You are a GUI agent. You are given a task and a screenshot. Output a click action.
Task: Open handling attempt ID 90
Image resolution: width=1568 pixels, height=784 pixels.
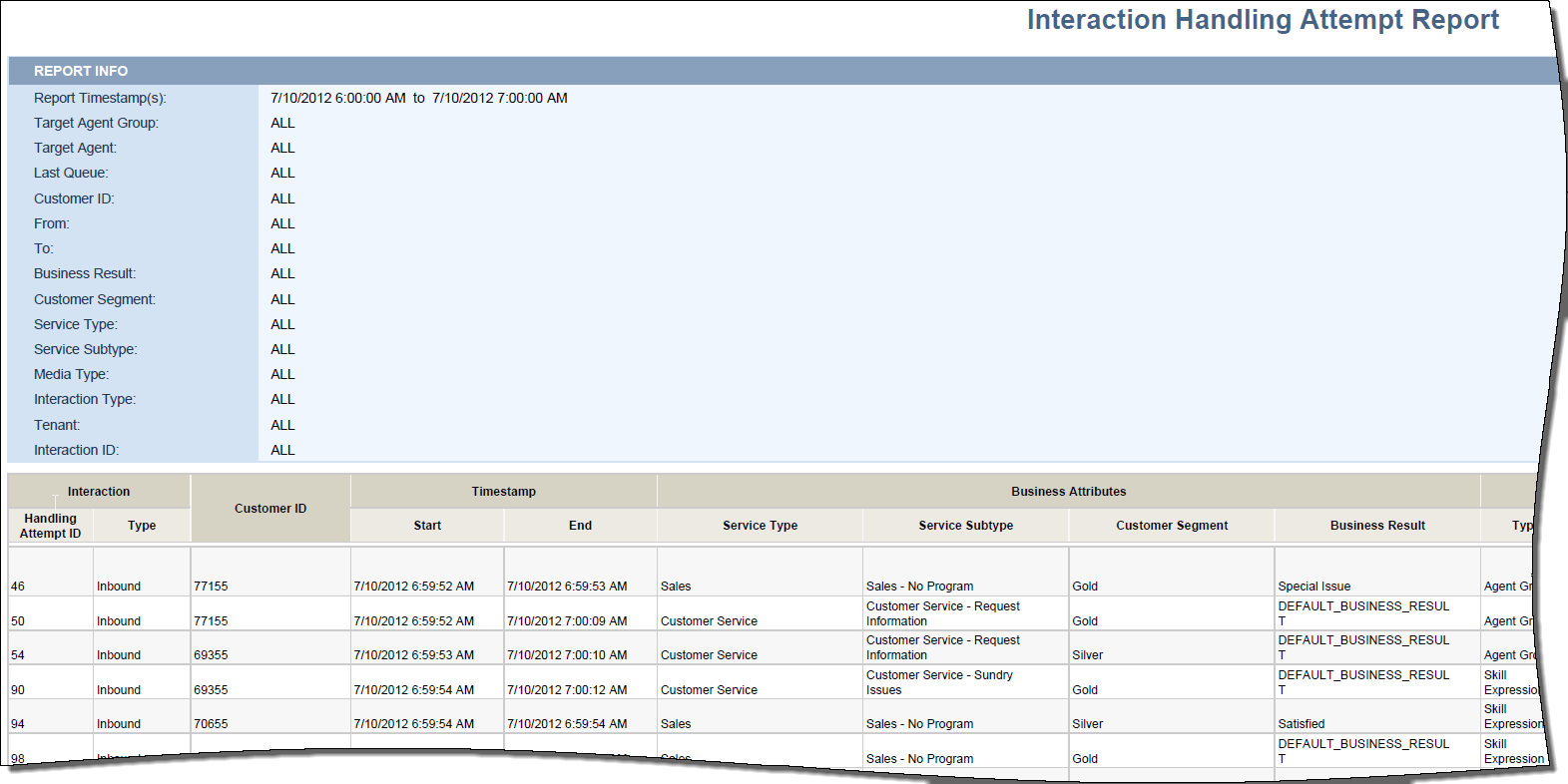point(18,690)
